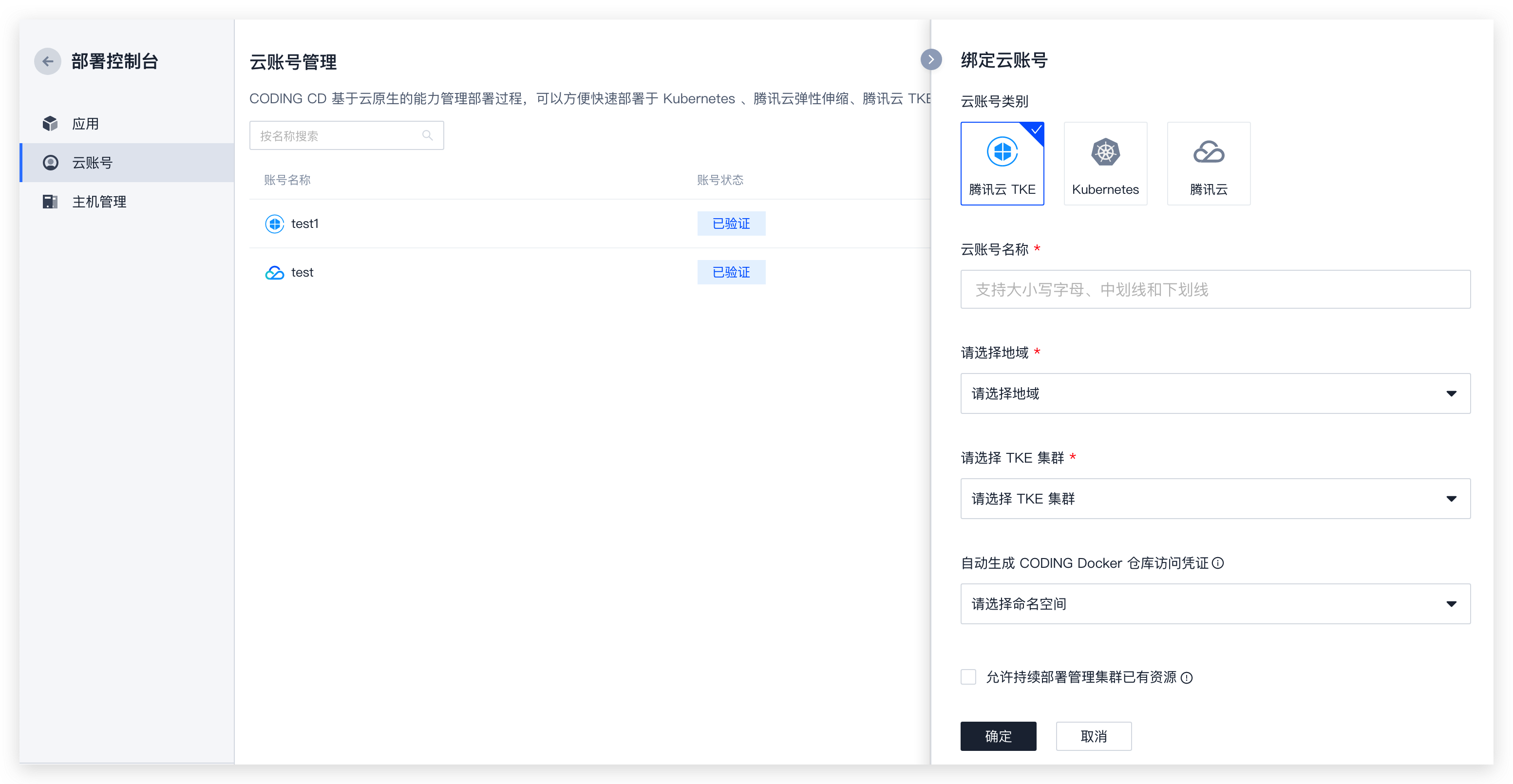
Task: Click the 账号状态 column header
Action: click(x=720, y=180)
